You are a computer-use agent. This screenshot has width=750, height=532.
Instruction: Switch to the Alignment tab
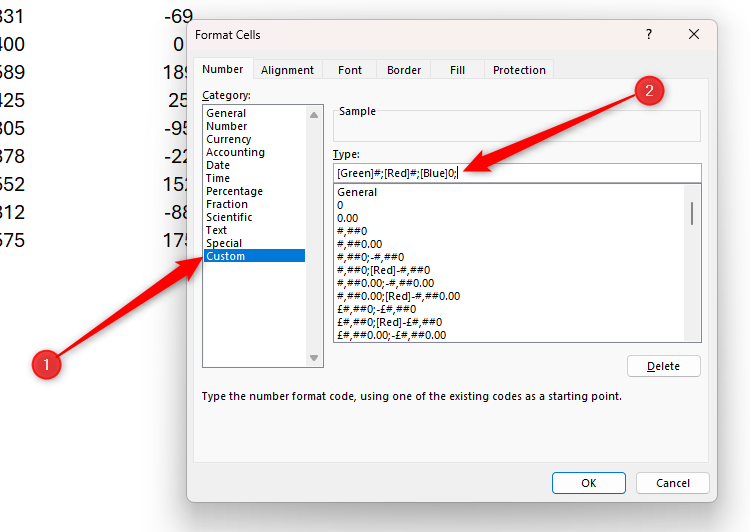pyautogui.click(x=287, y=70)
